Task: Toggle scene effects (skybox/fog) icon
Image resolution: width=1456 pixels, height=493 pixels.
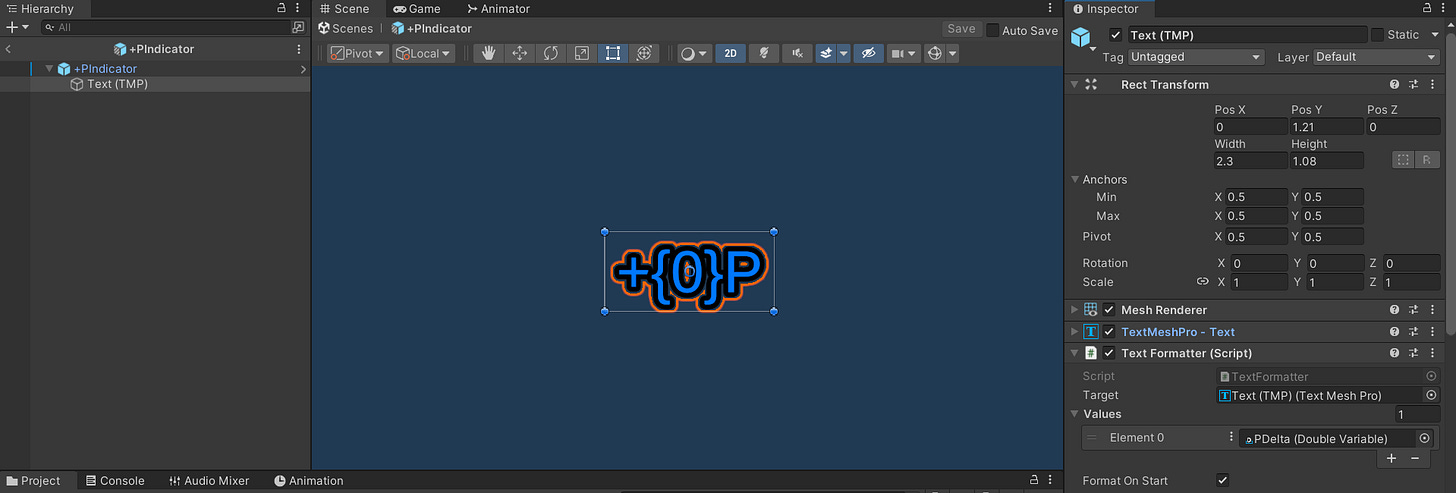Action: pyautogui.click(x=825, y=53)
